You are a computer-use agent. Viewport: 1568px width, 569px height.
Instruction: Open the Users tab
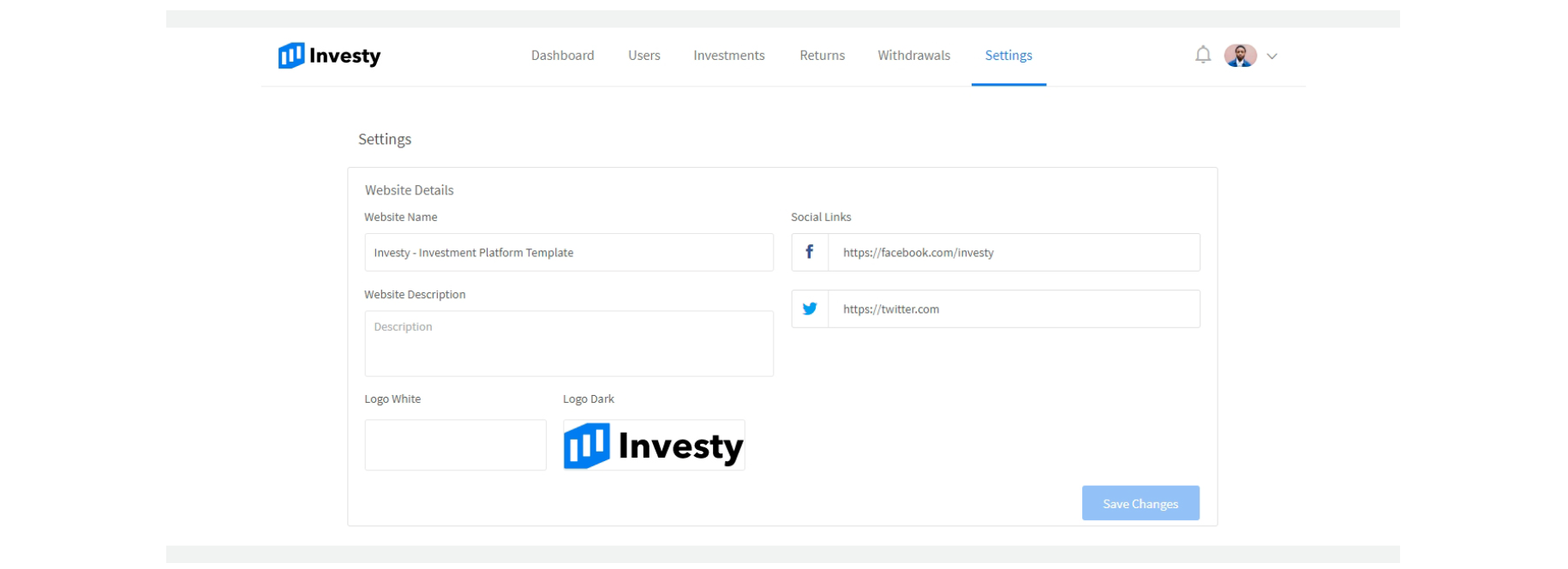(643, 56)
